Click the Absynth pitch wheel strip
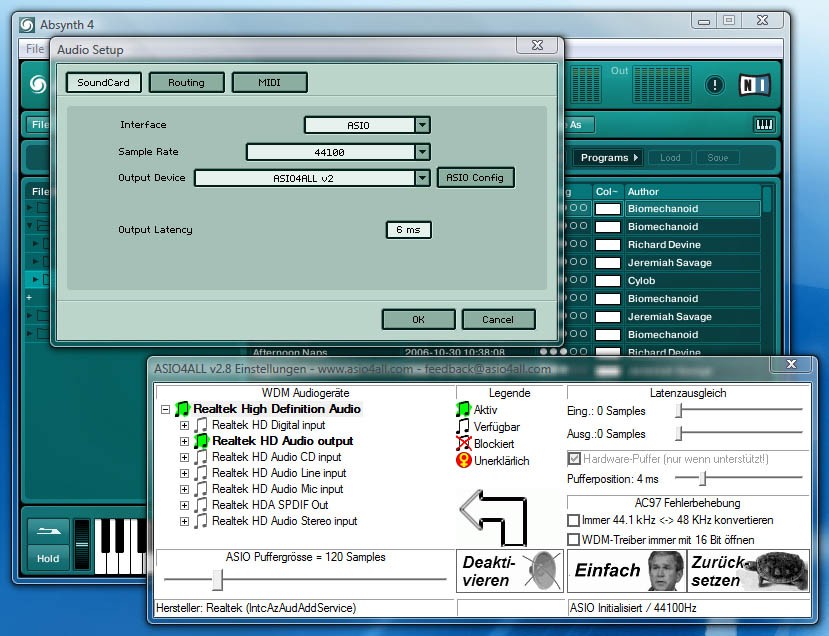The image size is (829, 636). 81,545
